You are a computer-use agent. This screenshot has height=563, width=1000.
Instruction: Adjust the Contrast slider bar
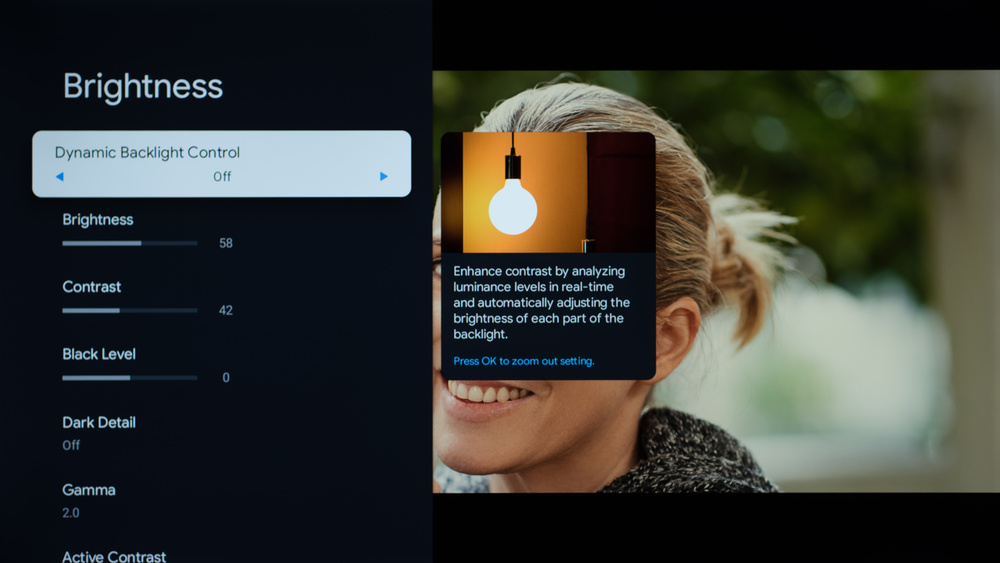click(129, 311)
